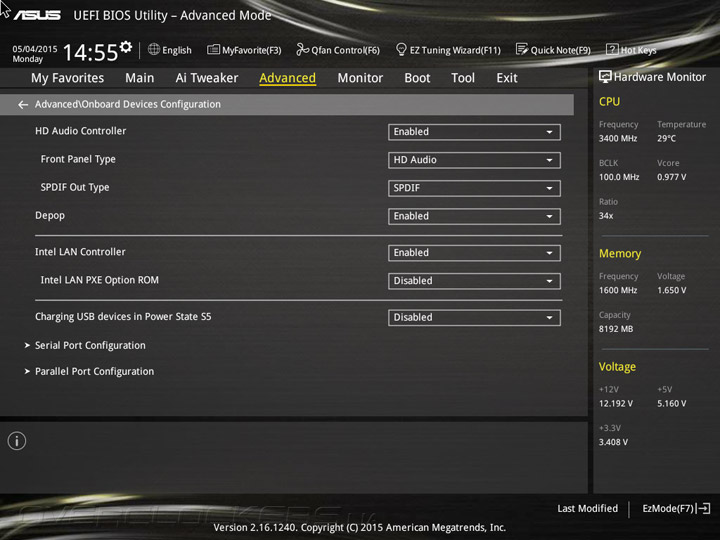
Task: Click the CPU temperature 29°C value
Action: pos(666,138)
